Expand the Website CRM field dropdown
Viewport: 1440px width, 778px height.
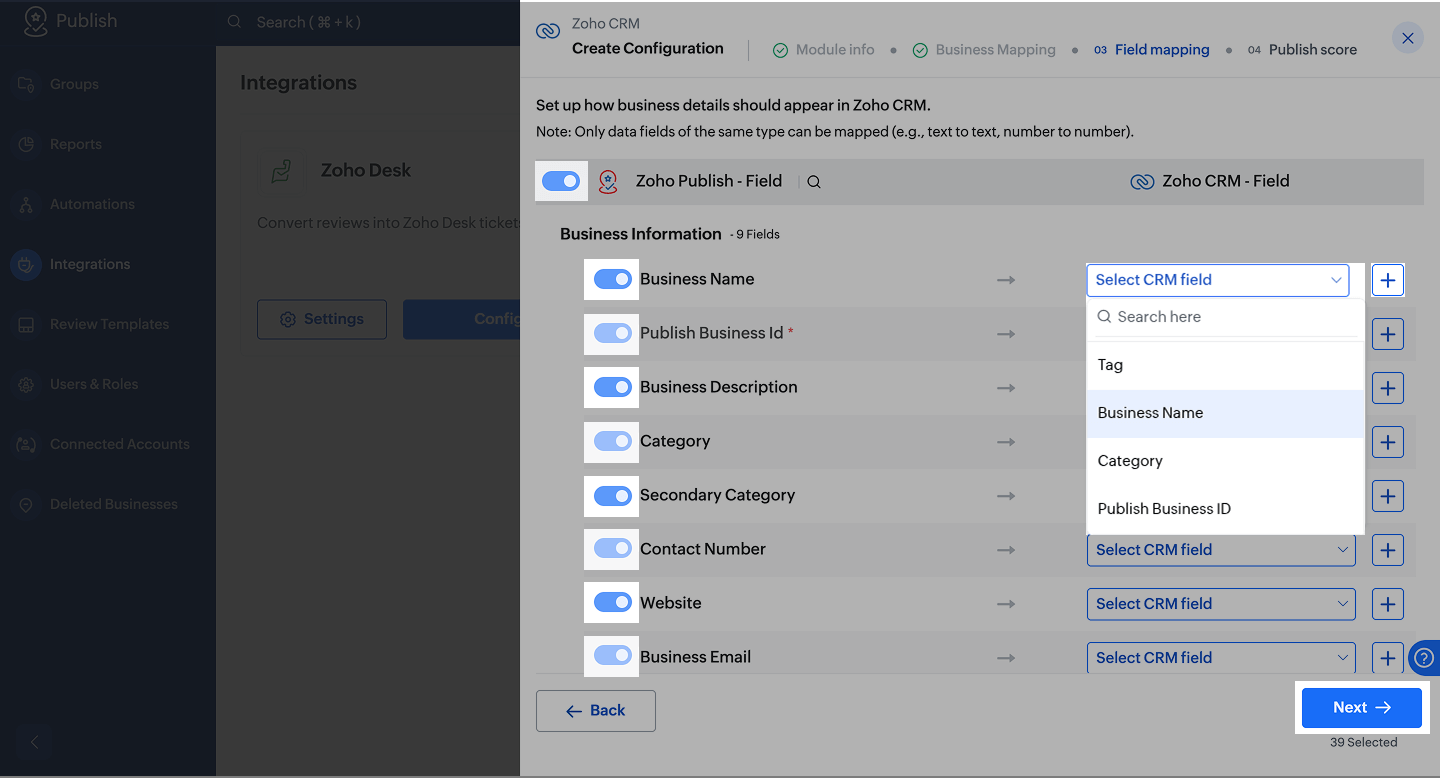[1220, 604]
